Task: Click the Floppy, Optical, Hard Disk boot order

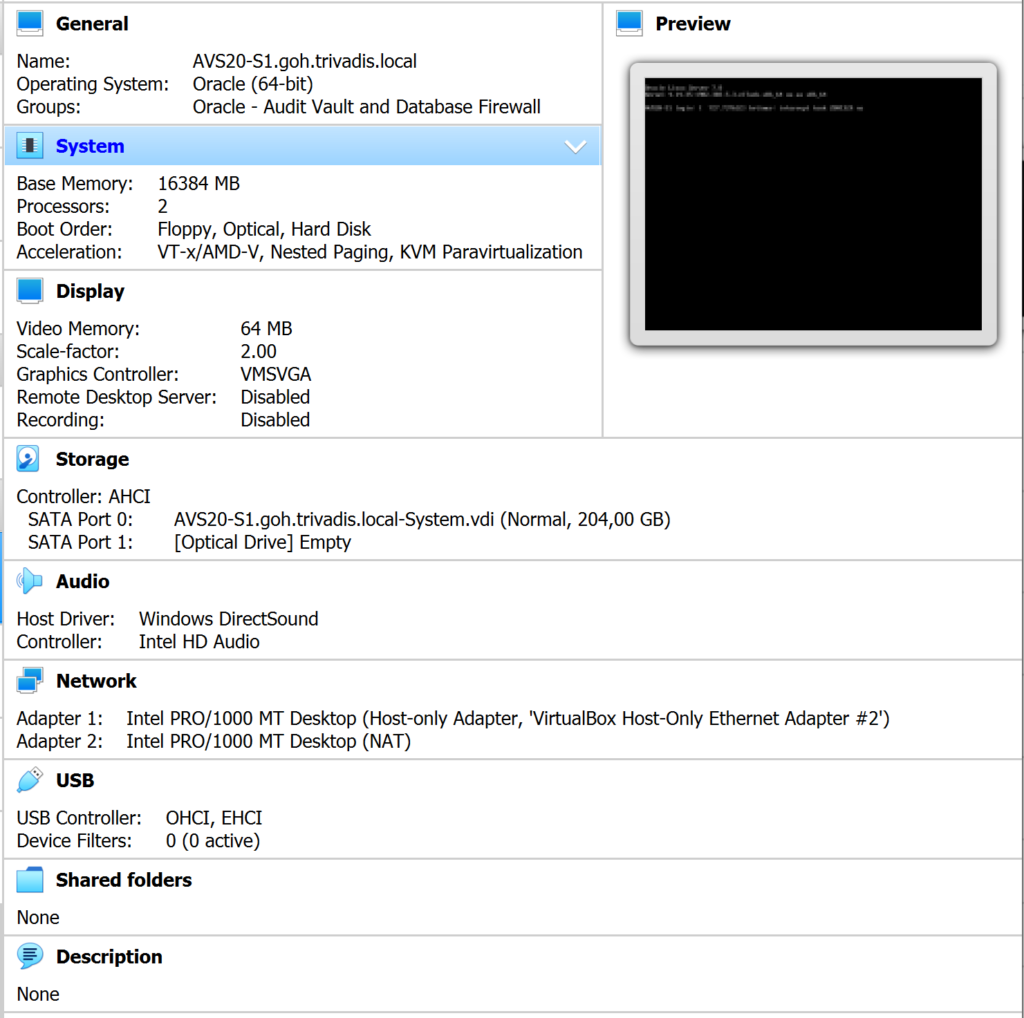Action: click(x=264, y=229)
